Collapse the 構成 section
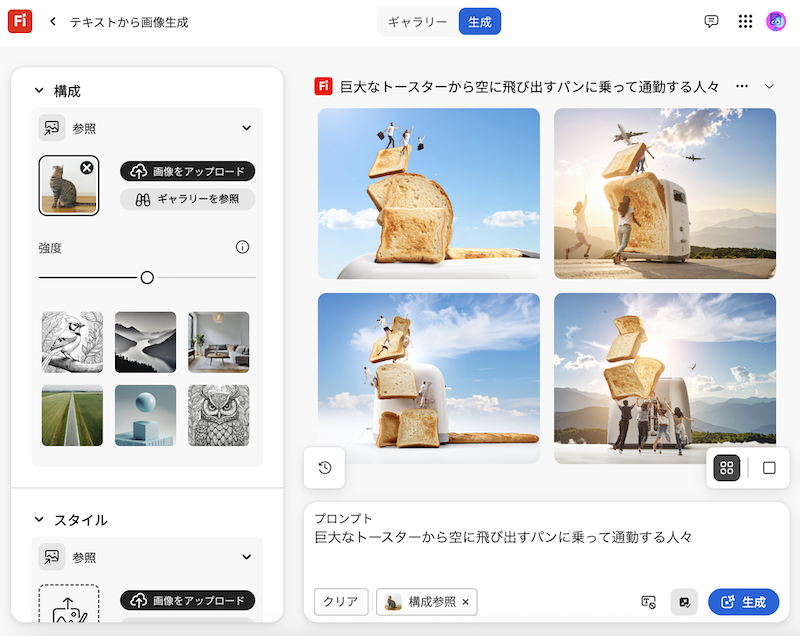 tap(39, 91)
